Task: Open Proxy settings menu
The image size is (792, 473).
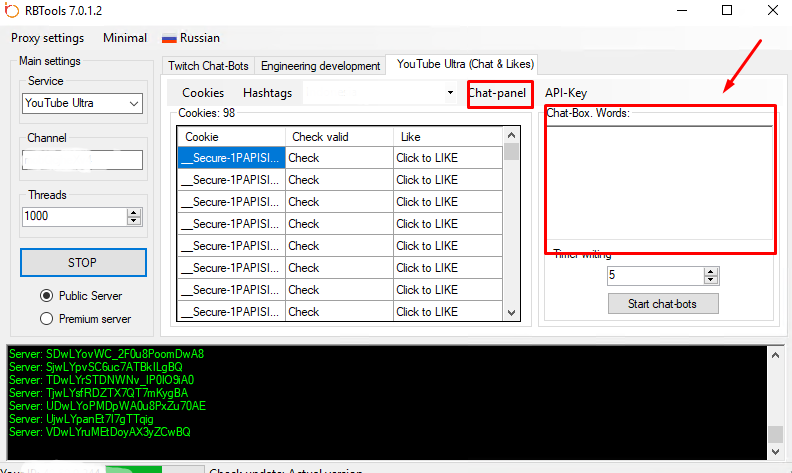Action: [x=47, y=38]
